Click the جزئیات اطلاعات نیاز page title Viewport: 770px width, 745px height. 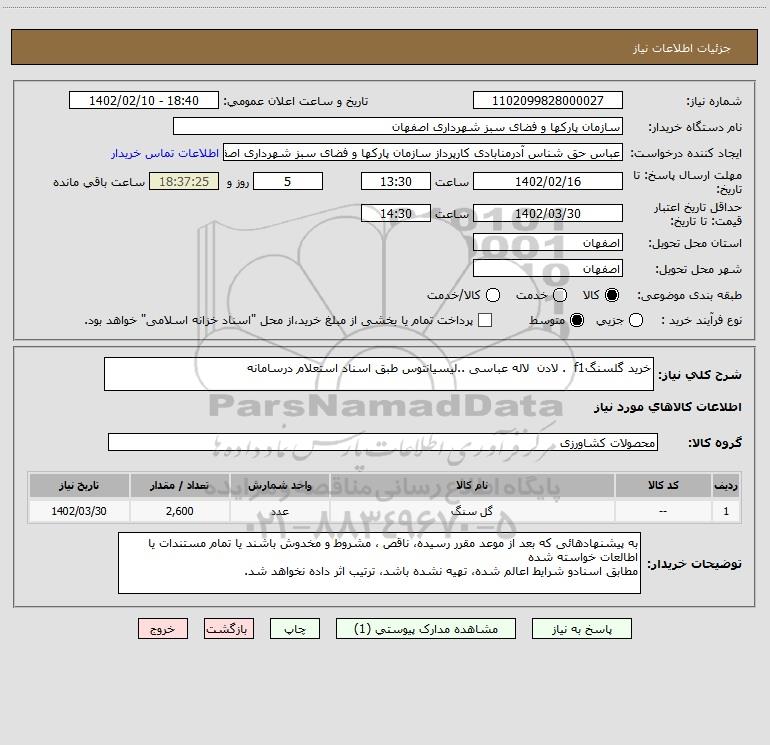(x=681, y=48)
